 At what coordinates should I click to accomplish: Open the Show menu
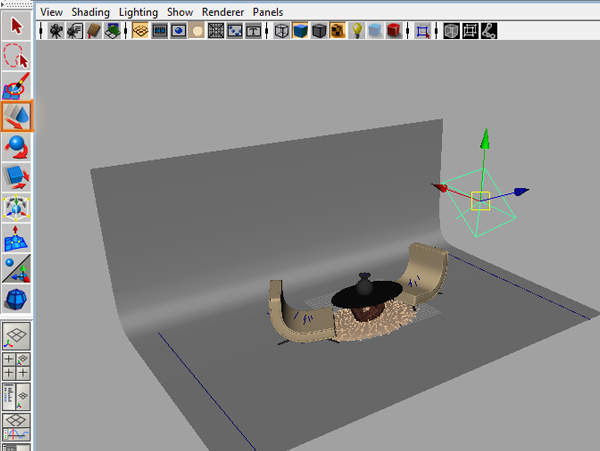coord(180,12)
